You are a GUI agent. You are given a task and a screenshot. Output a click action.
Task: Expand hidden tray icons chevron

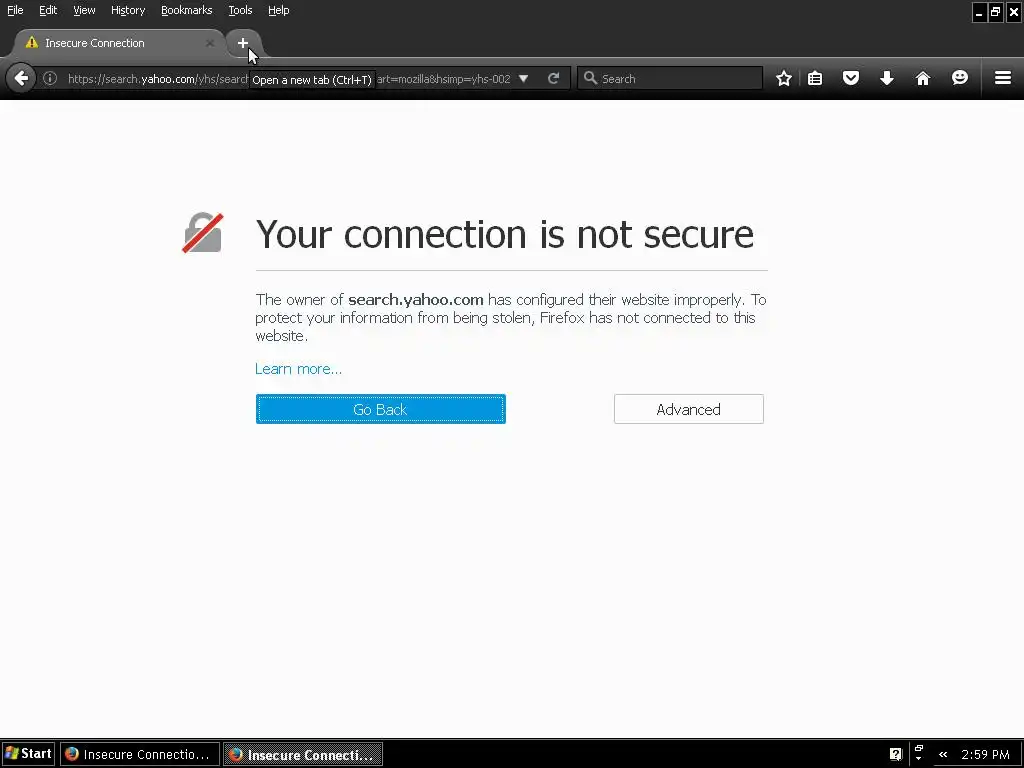point(942,754)
